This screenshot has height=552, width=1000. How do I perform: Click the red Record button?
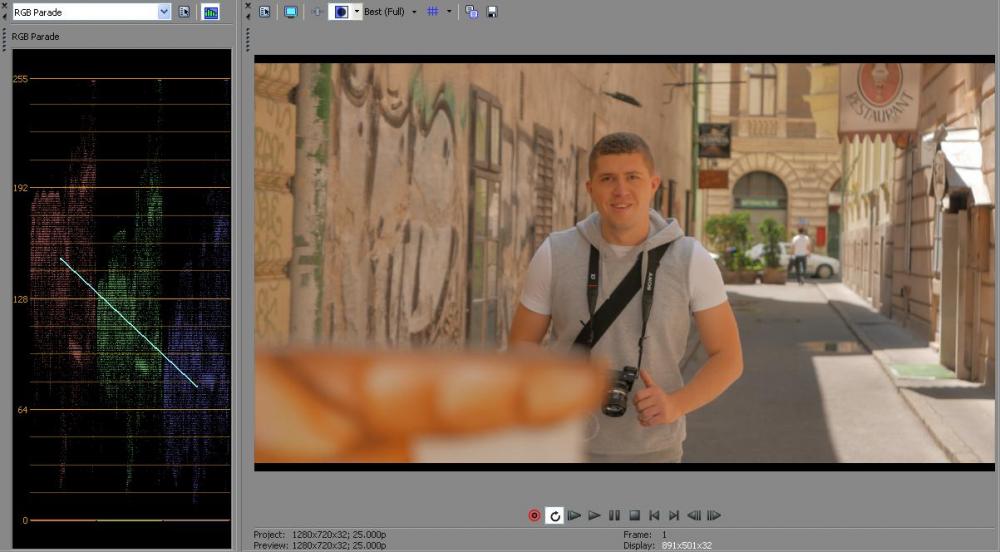[534, 515]
